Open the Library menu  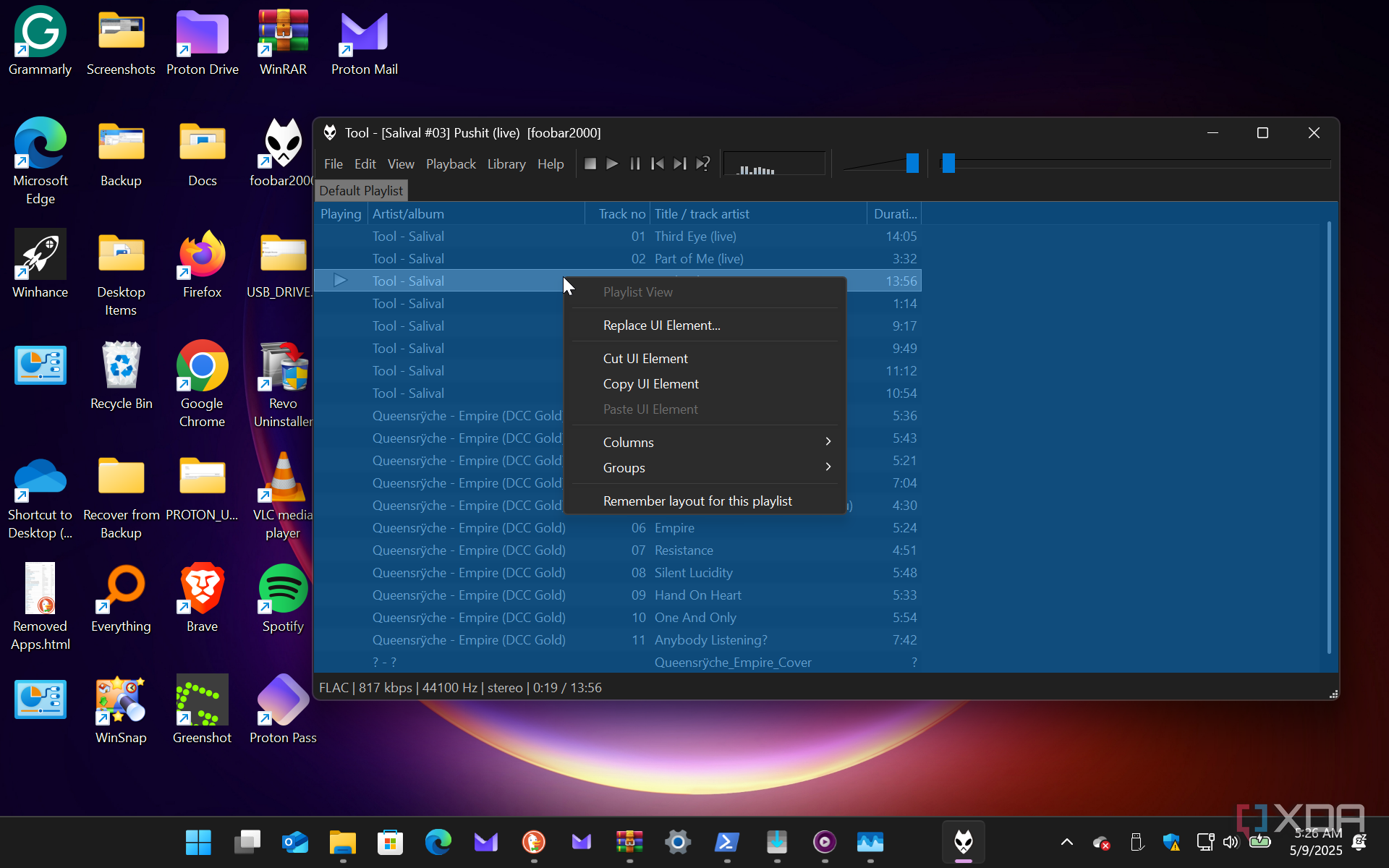(506, 164)
